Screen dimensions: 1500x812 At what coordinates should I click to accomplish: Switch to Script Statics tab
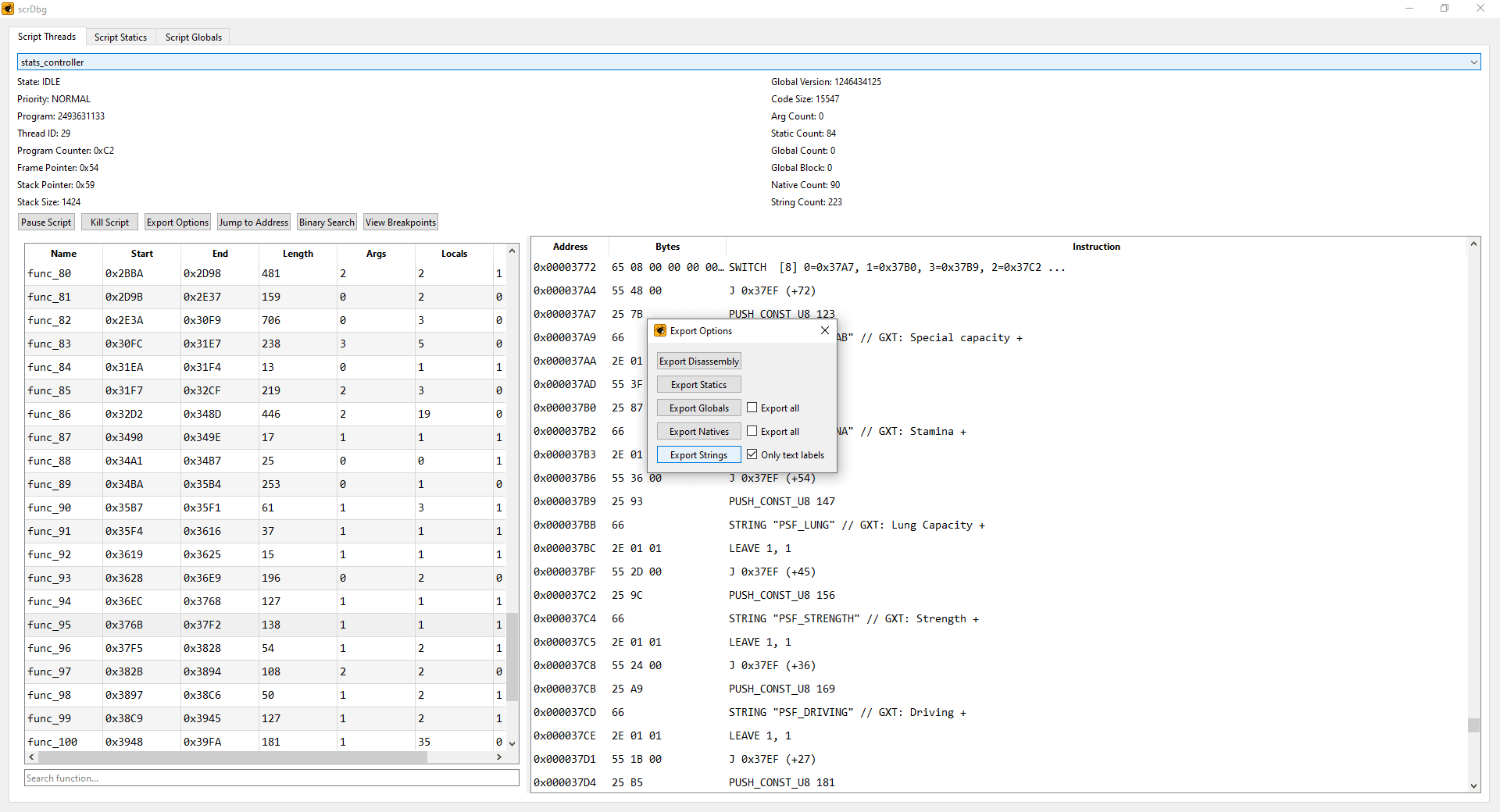(120, 37)
